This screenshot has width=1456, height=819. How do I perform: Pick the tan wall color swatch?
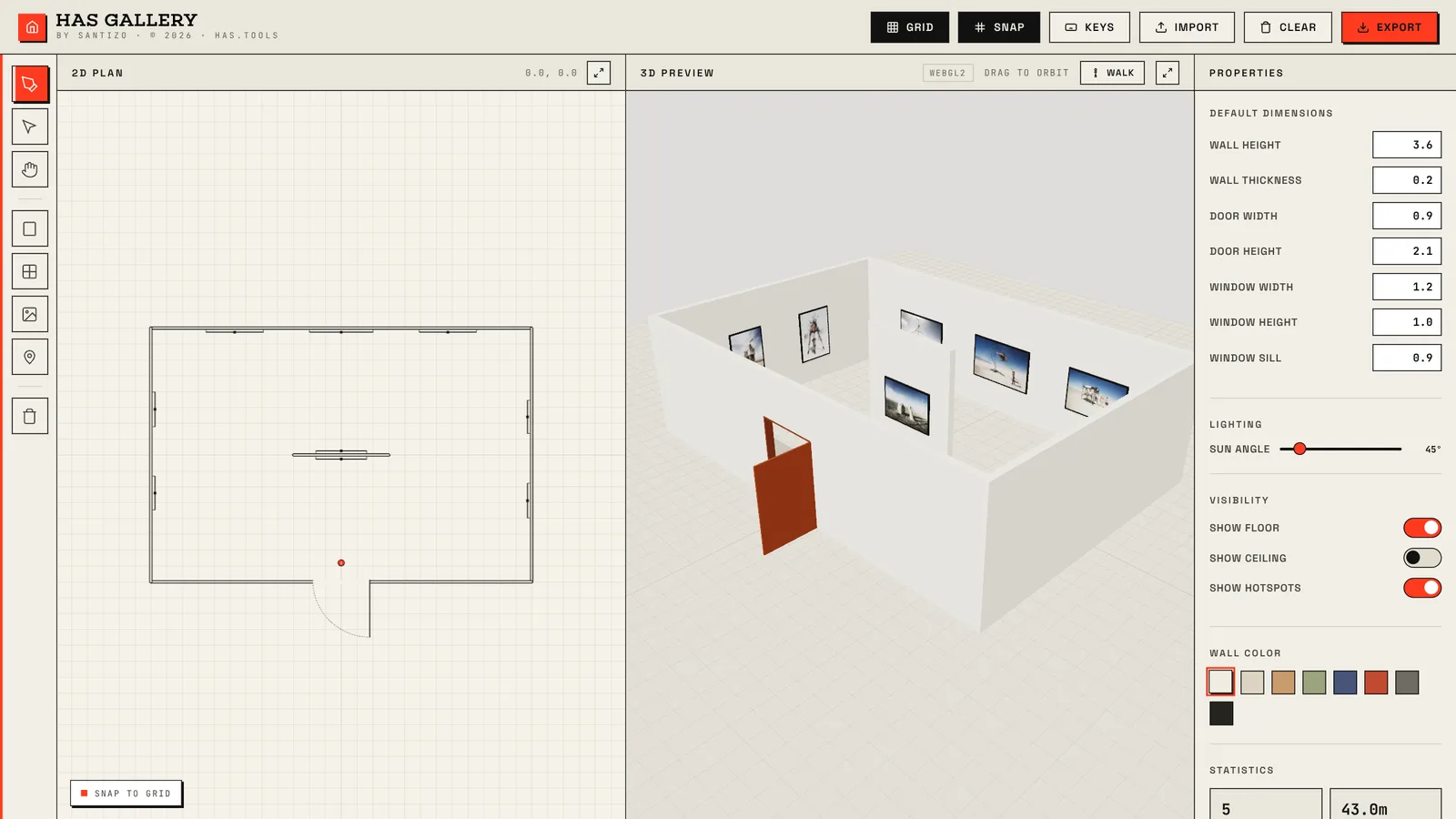click(x=1283, y=682)
